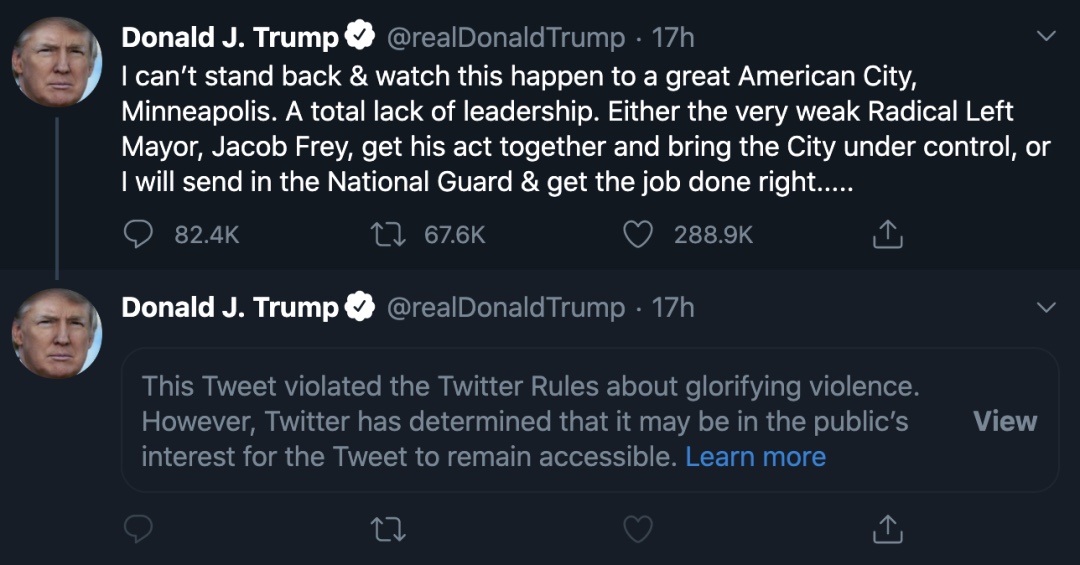Click the 17h timestamp on first tweet
This screenshot has height=565, width=1080.
coord(673,38)
